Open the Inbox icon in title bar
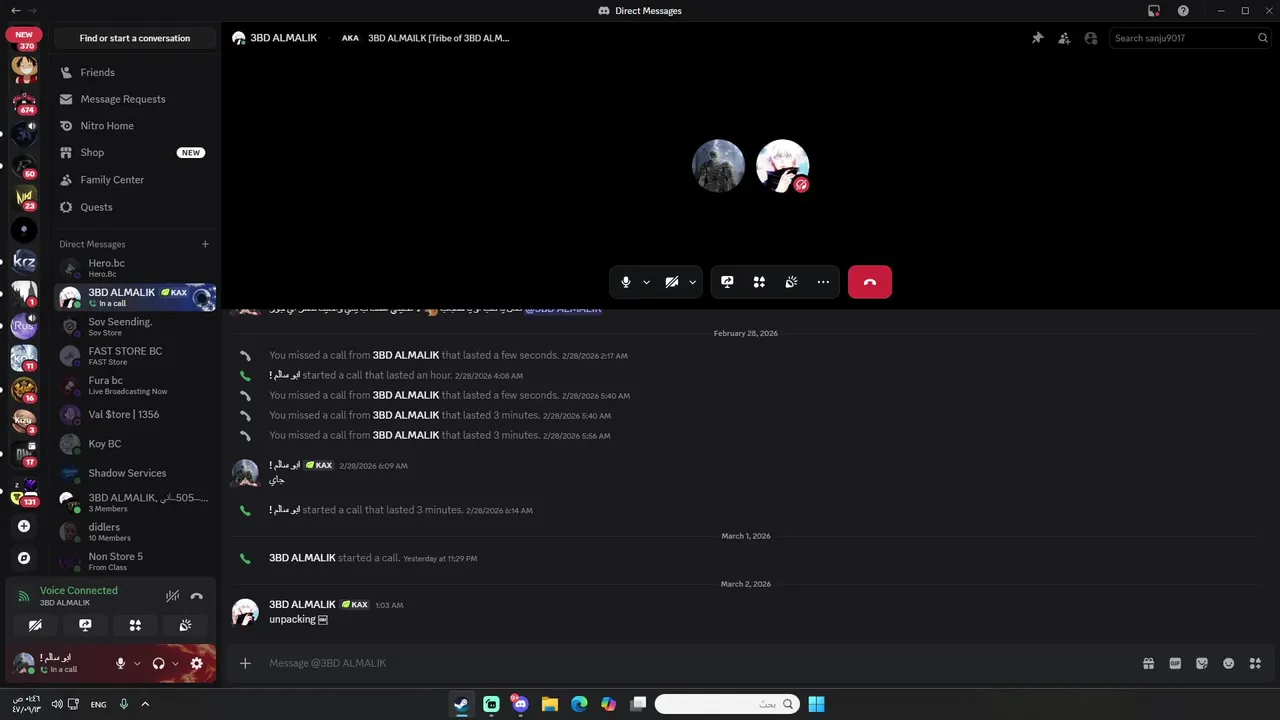1280x720 pixels. tap(1154, 11)
